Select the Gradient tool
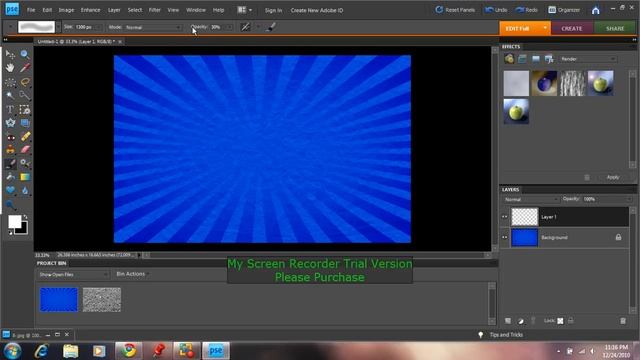Screen dimensions: 640x360 (x=25, y=177)
